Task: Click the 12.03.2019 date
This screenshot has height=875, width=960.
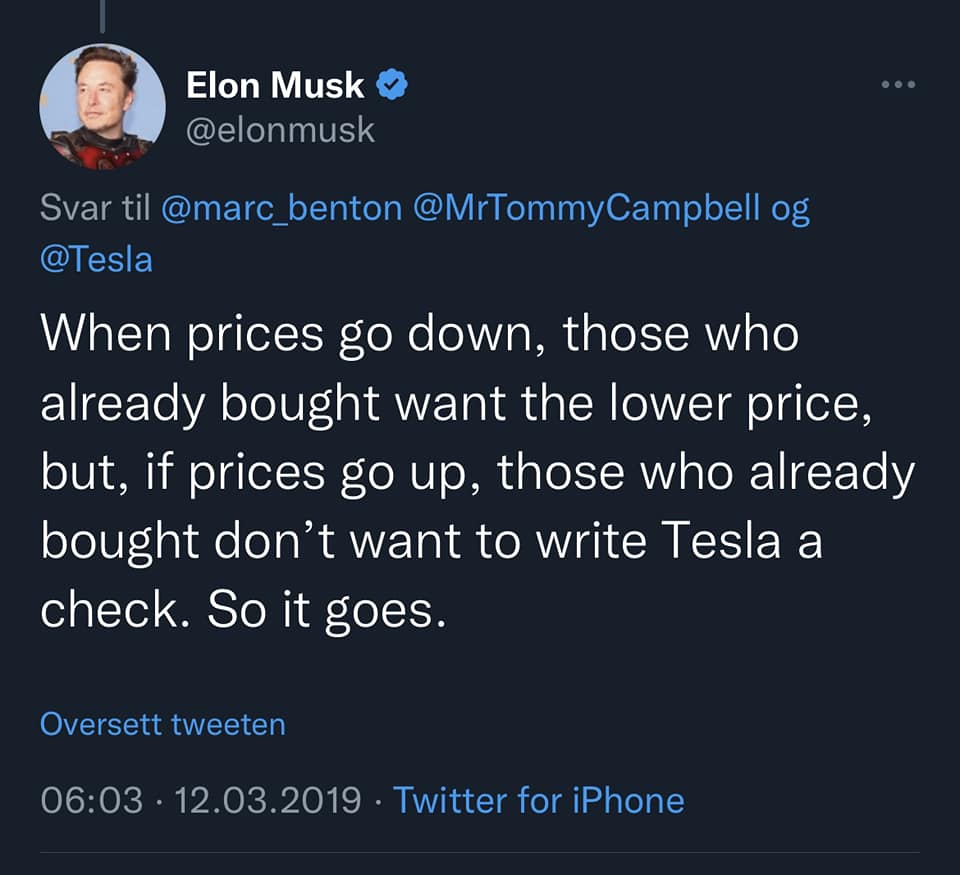Action: tap(268, 800)
